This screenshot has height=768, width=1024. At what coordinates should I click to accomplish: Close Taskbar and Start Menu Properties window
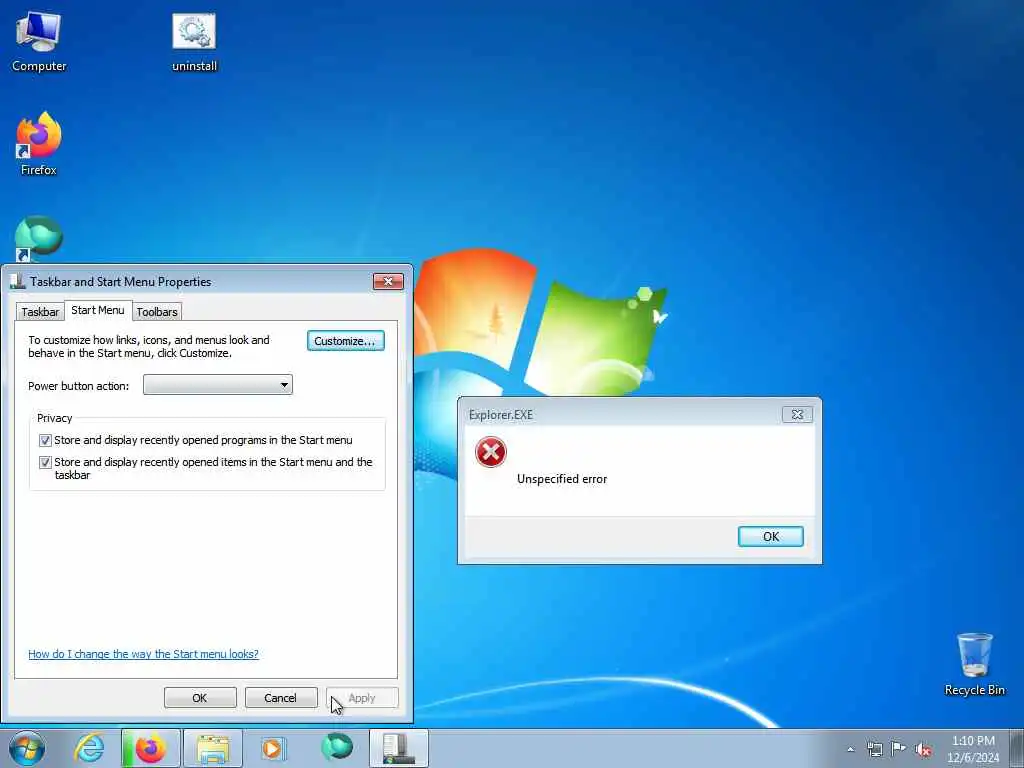pyautogui.click(x=388, y=281)
